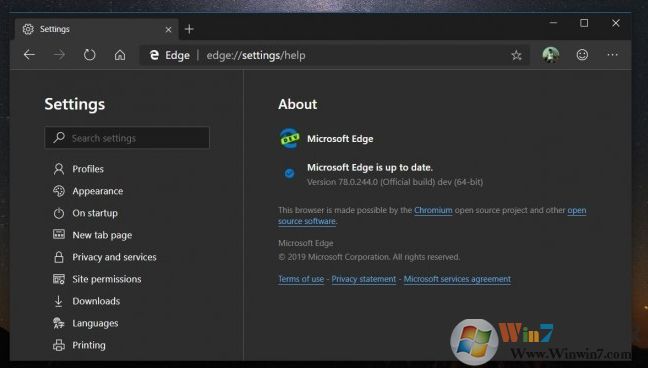The height and width of the screenshot is (368, 648).
Task: Open the Terms of use link
Action: pos(301,279)
